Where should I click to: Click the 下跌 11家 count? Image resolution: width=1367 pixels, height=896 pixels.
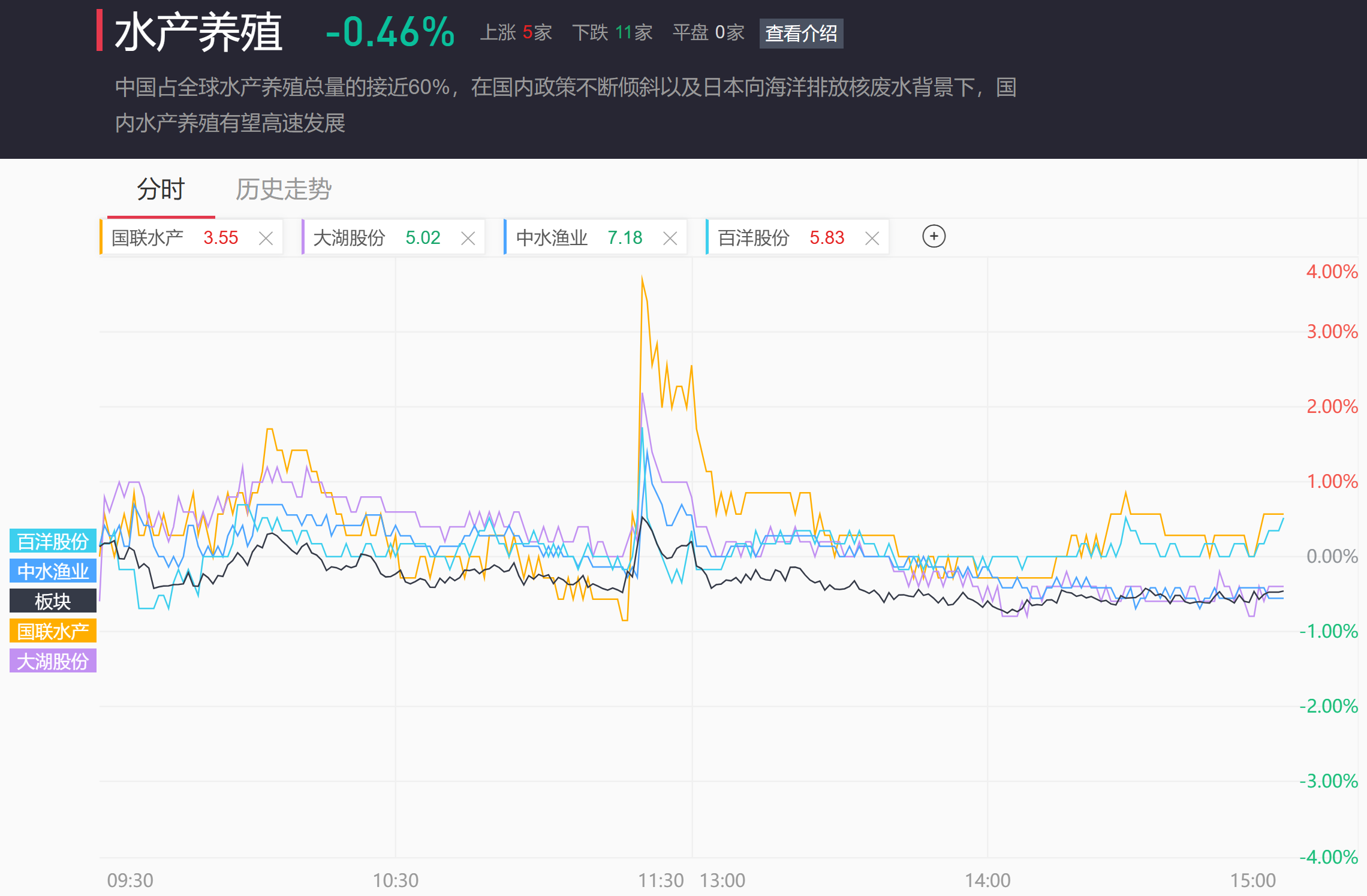tap(612, 32)
